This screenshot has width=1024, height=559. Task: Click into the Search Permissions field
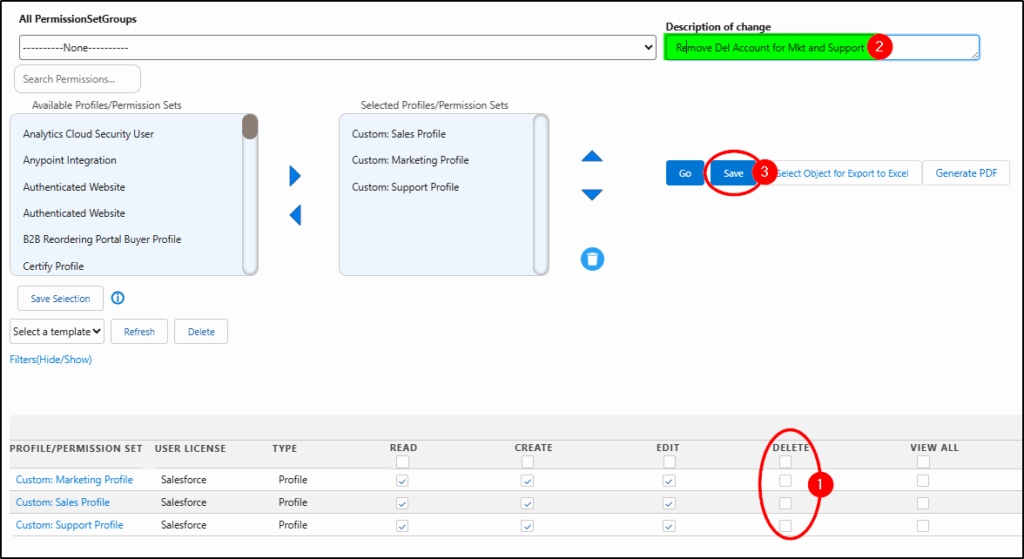pos(77,79)
